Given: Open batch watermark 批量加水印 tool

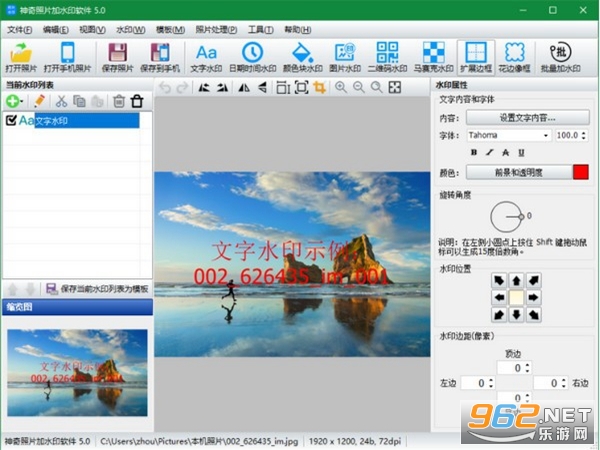Looking at the screenshot, I should point(560,57).
